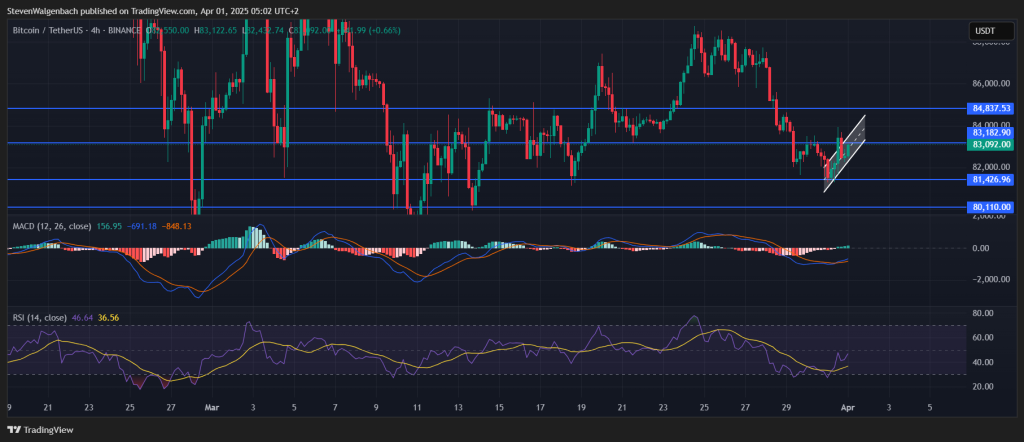Select the 84,837.53 price level label
Image resolution: width=1024 pixels, height=442 pixels.
coord(991,108)
